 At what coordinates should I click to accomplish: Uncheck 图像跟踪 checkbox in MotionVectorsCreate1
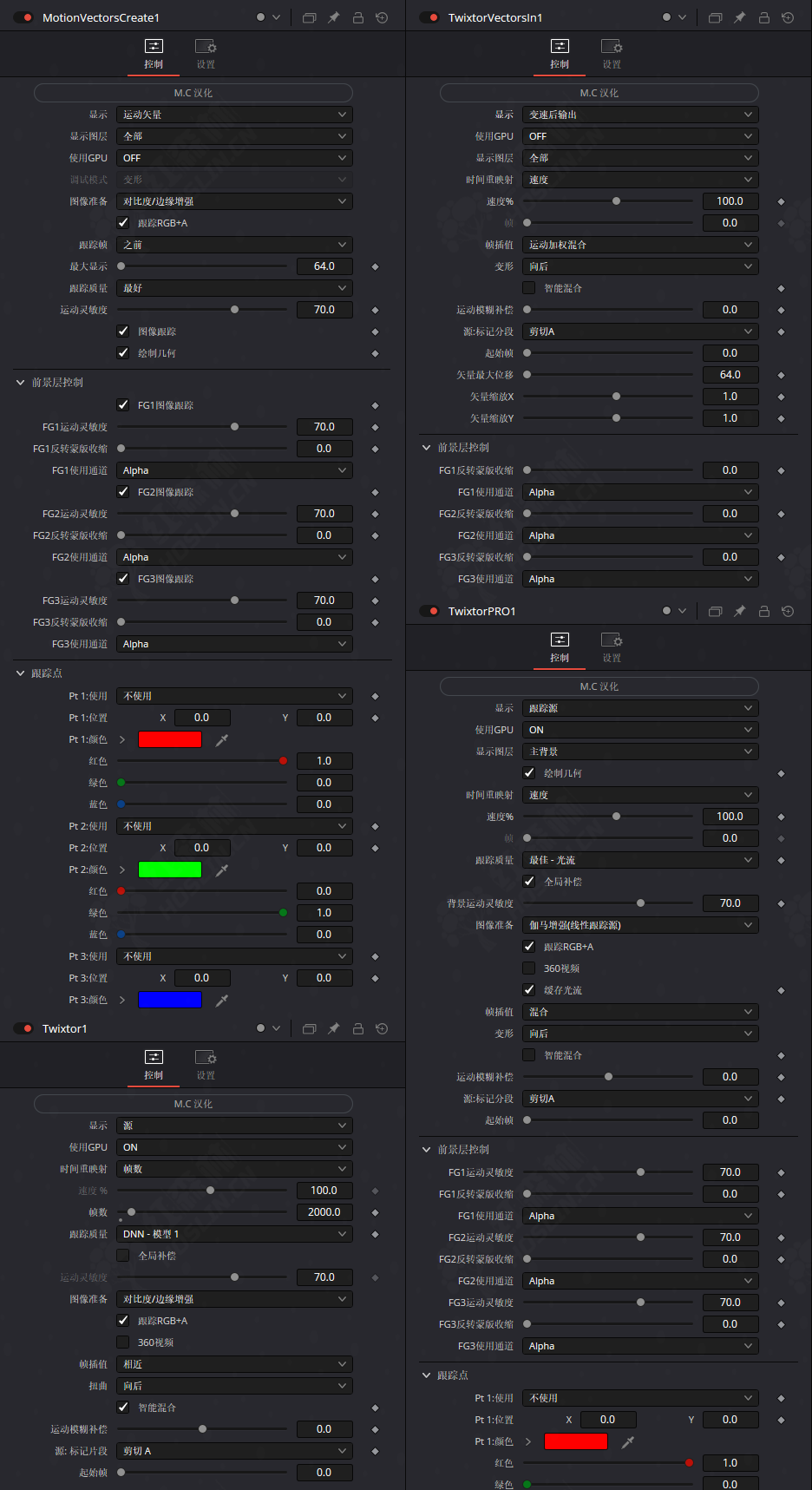pyautogui.click(x=123, y=331)
